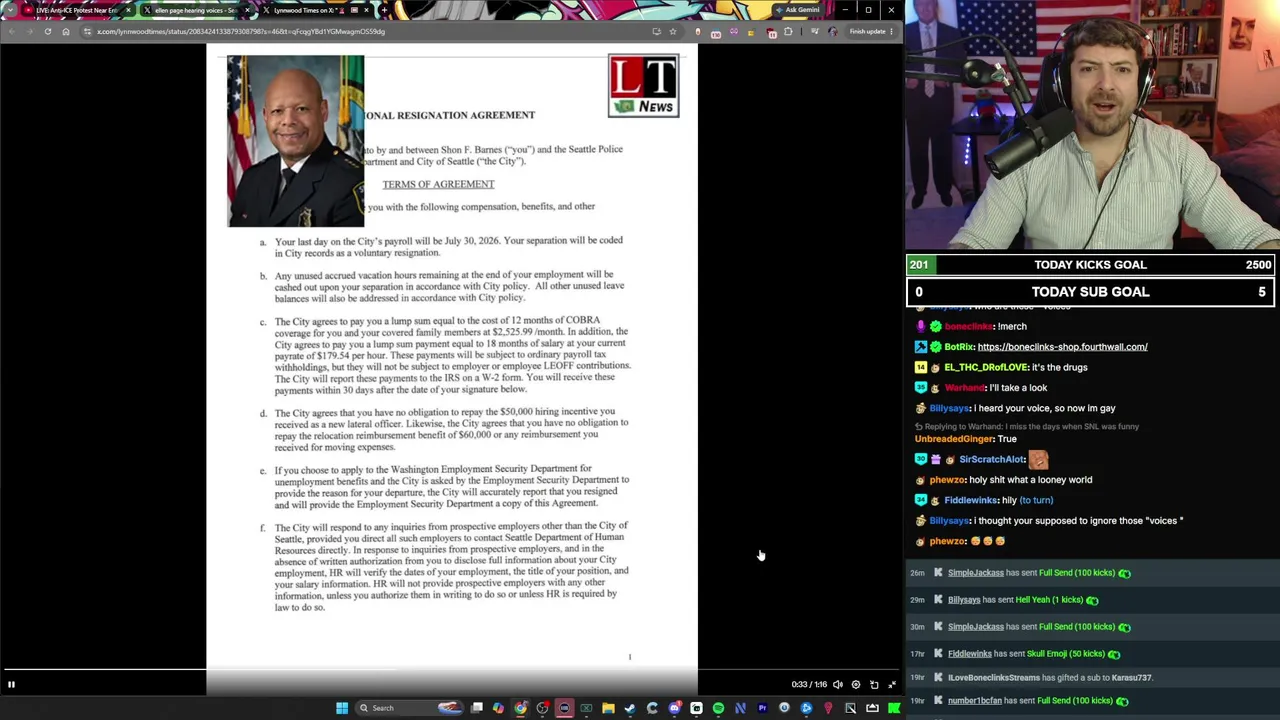Open a new browser tab

click(384, 10)
